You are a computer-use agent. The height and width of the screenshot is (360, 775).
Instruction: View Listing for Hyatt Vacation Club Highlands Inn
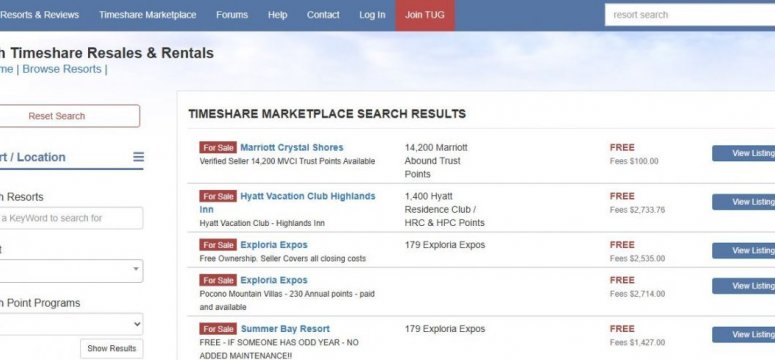tap(743, 202)
